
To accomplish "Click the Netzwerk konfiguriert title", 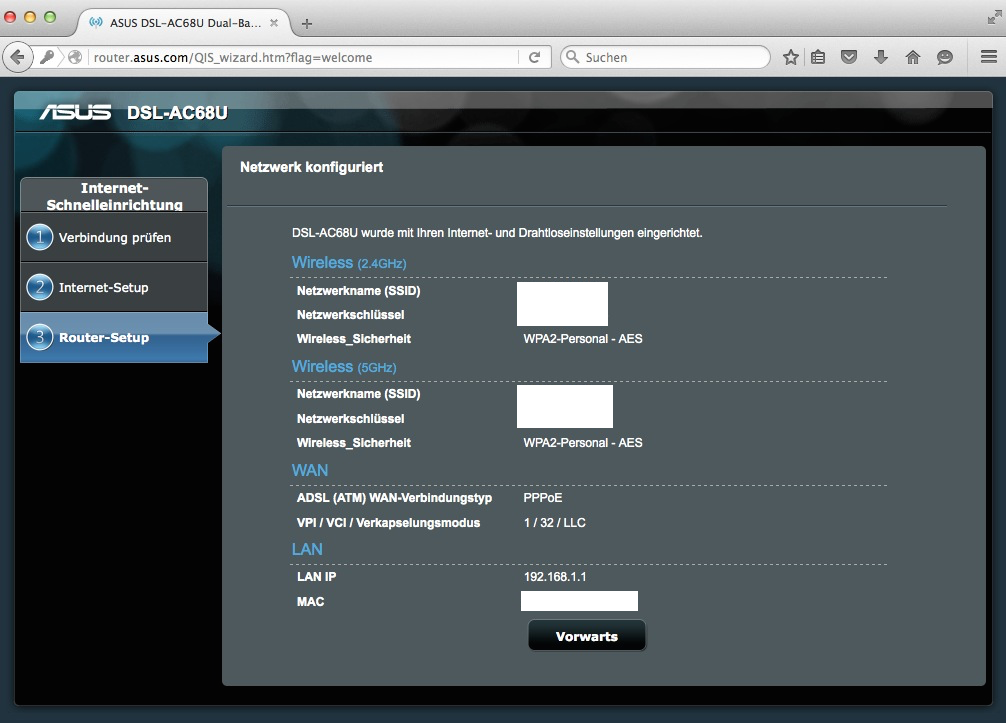I will pyautogui.click(x=312, y=167).
